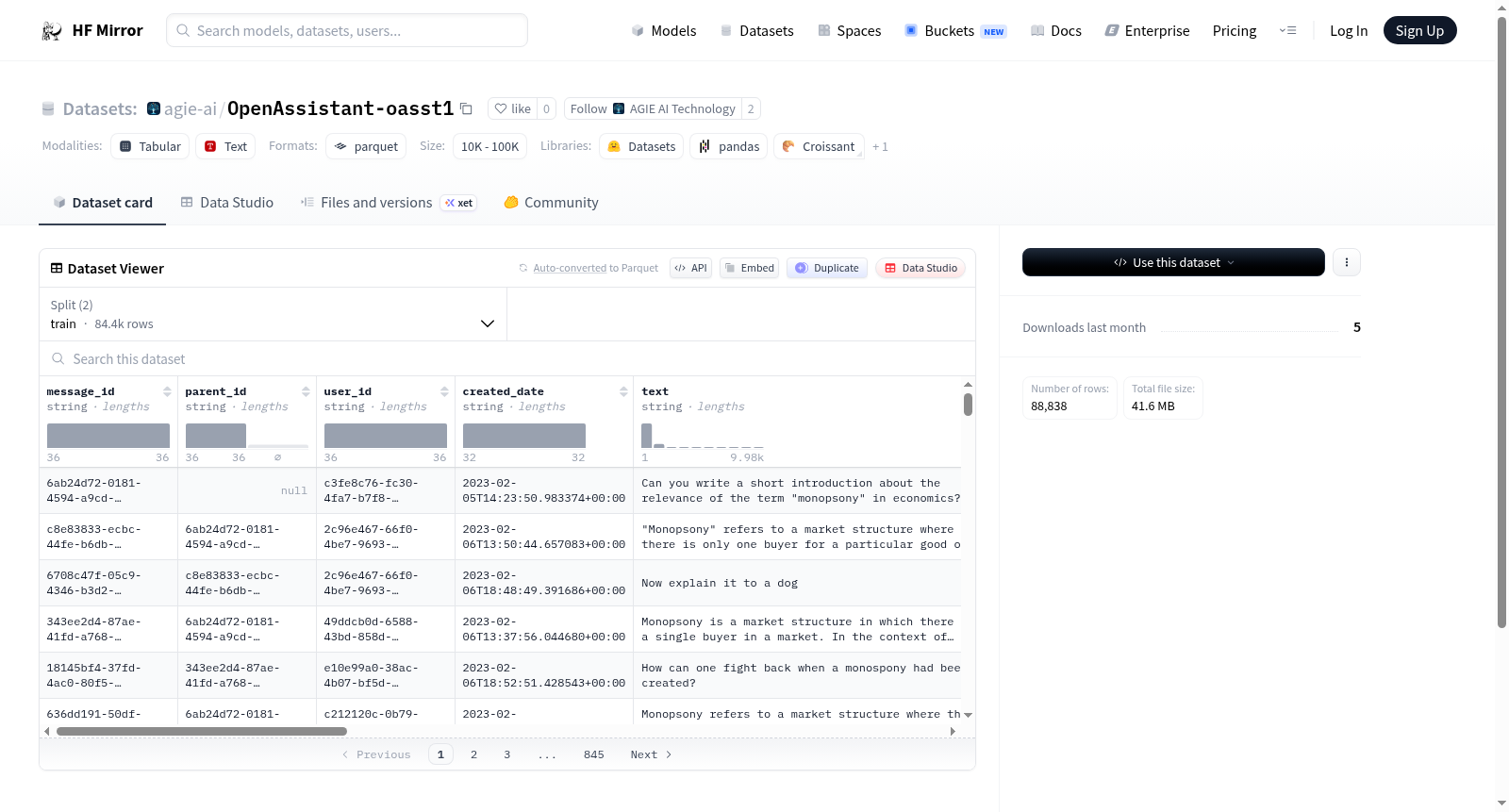
Task: Open the API button in Dataset Viewer
Action: point(690,268)
